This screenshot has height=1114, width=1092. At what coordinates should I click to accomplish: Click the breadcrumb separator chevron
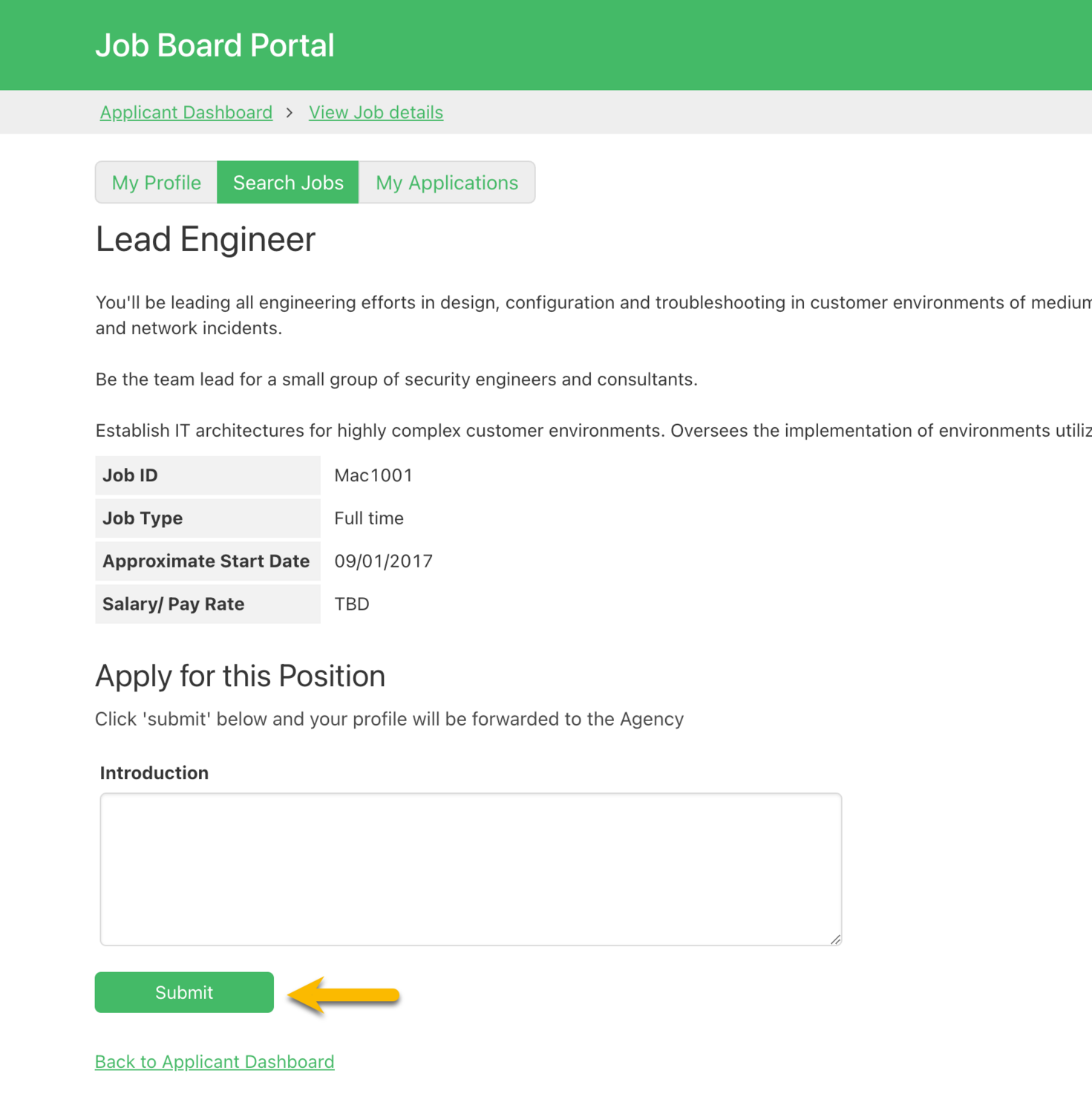(290, 112)
